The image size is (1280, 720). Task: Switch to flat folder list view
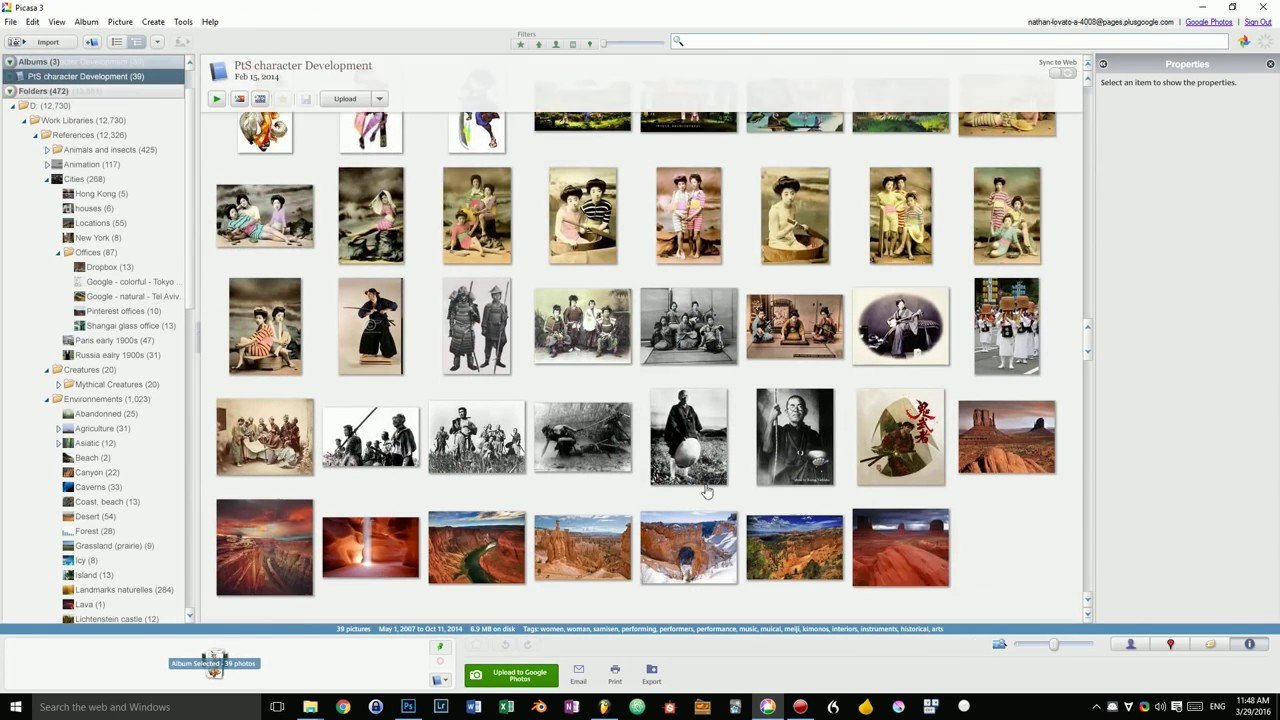coord(116,42)
